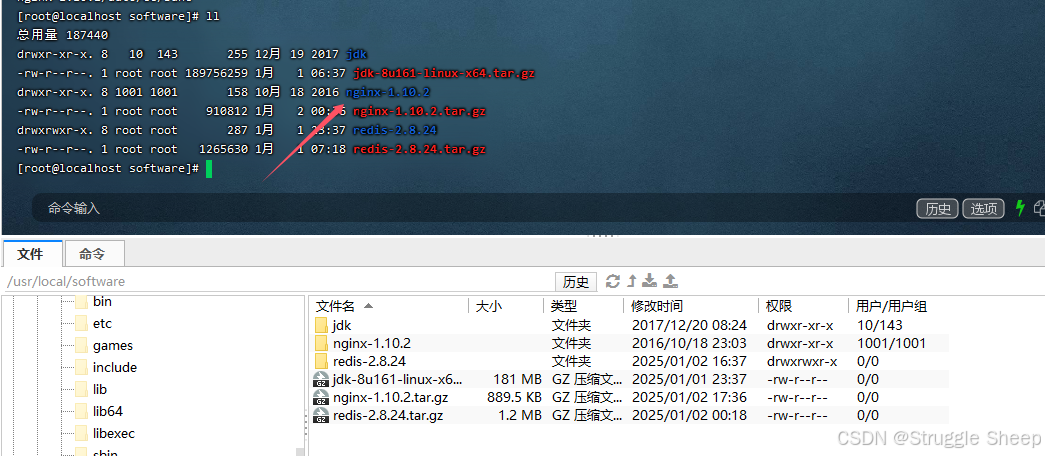Click GZ archive icon of nginx-1.10.2.tar.gz
The image size is (1045, 456).
[x=321, y=397]
